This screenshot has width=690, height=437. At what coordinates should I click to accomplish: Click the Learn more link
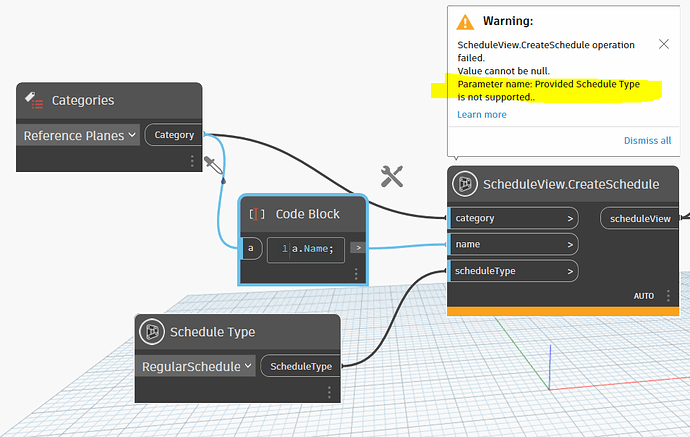coord(482,114)
